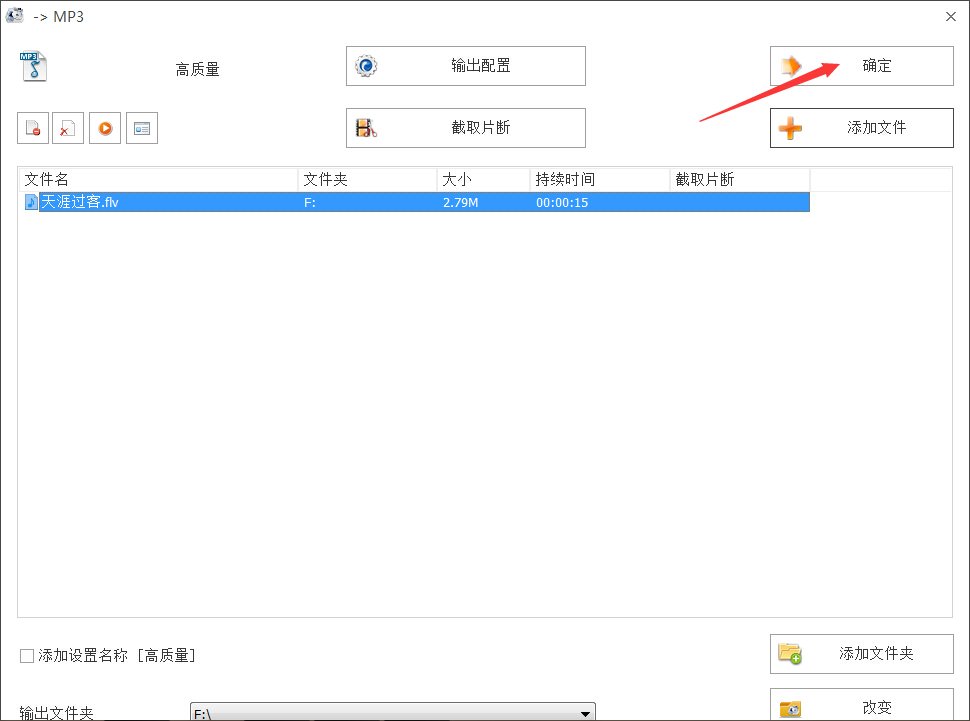Open 截取片断 clip trimming
Screen dimensions: 970x721
tap(466, 128)
